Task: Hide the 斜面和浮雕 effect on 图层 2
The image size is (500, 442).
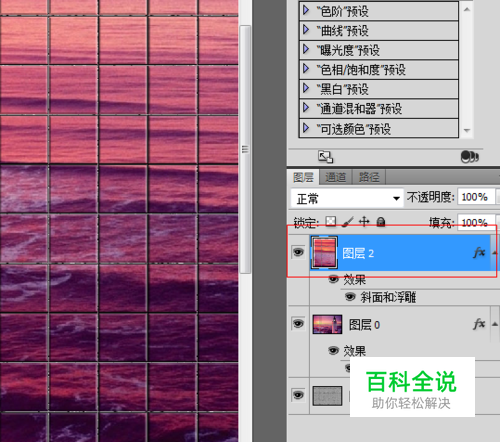Action: [350, 296]
